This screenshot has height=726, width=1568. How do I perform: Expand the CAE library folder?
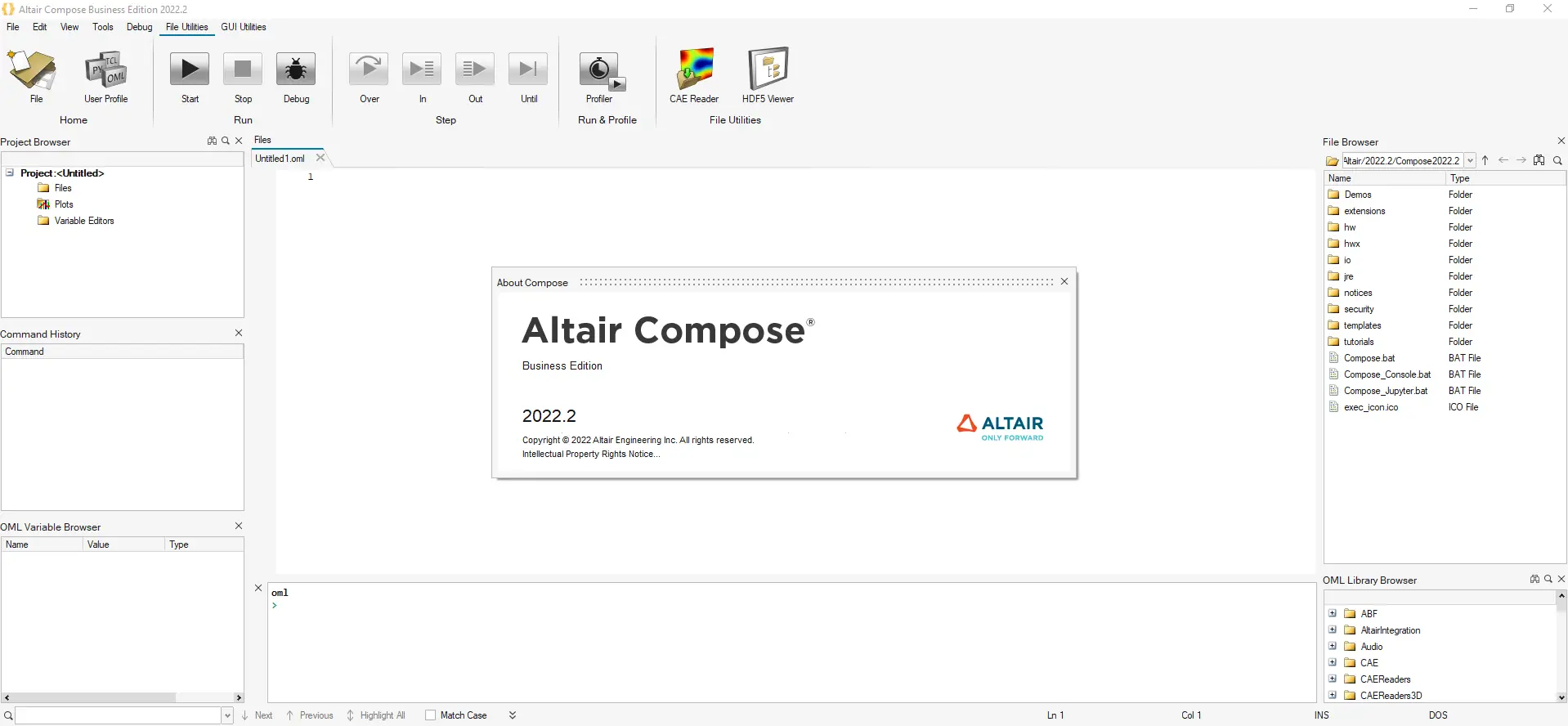1333,662
